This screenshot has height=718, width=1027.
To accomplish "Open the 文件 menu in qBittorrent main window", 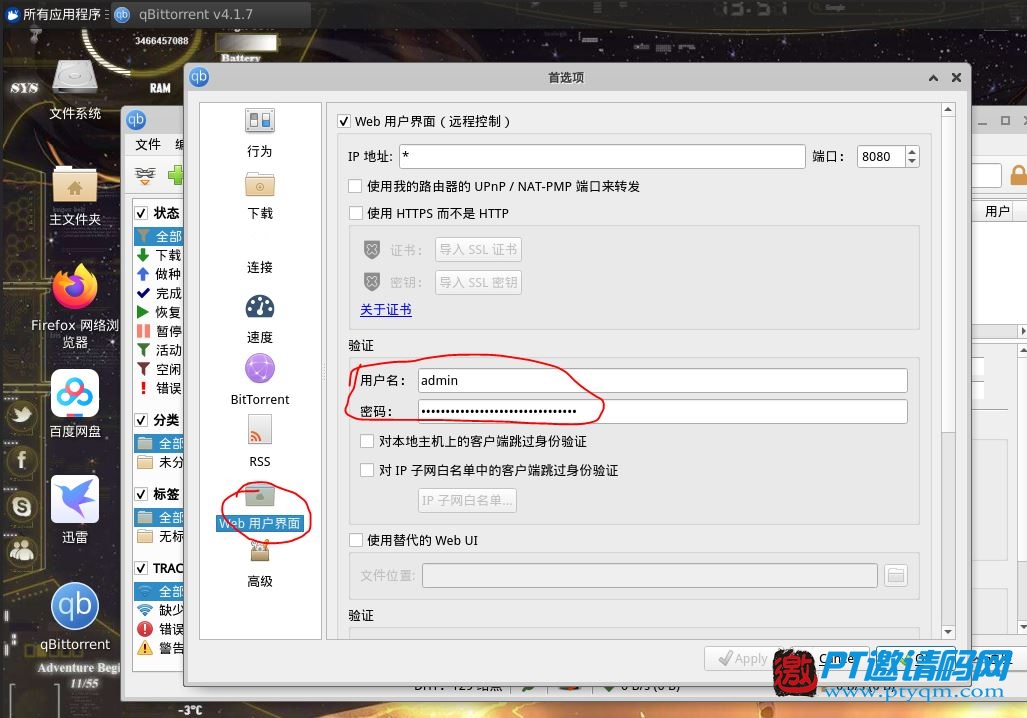I will [x=148, y=144].
